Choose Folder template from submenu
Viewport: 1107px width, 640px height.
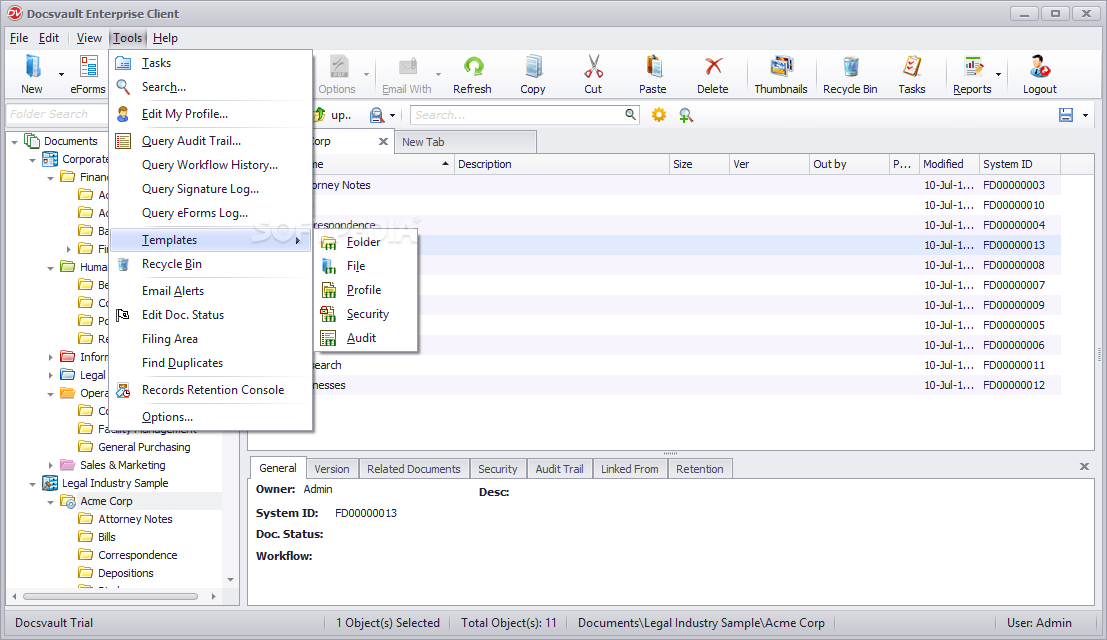(x=366, y=242)
